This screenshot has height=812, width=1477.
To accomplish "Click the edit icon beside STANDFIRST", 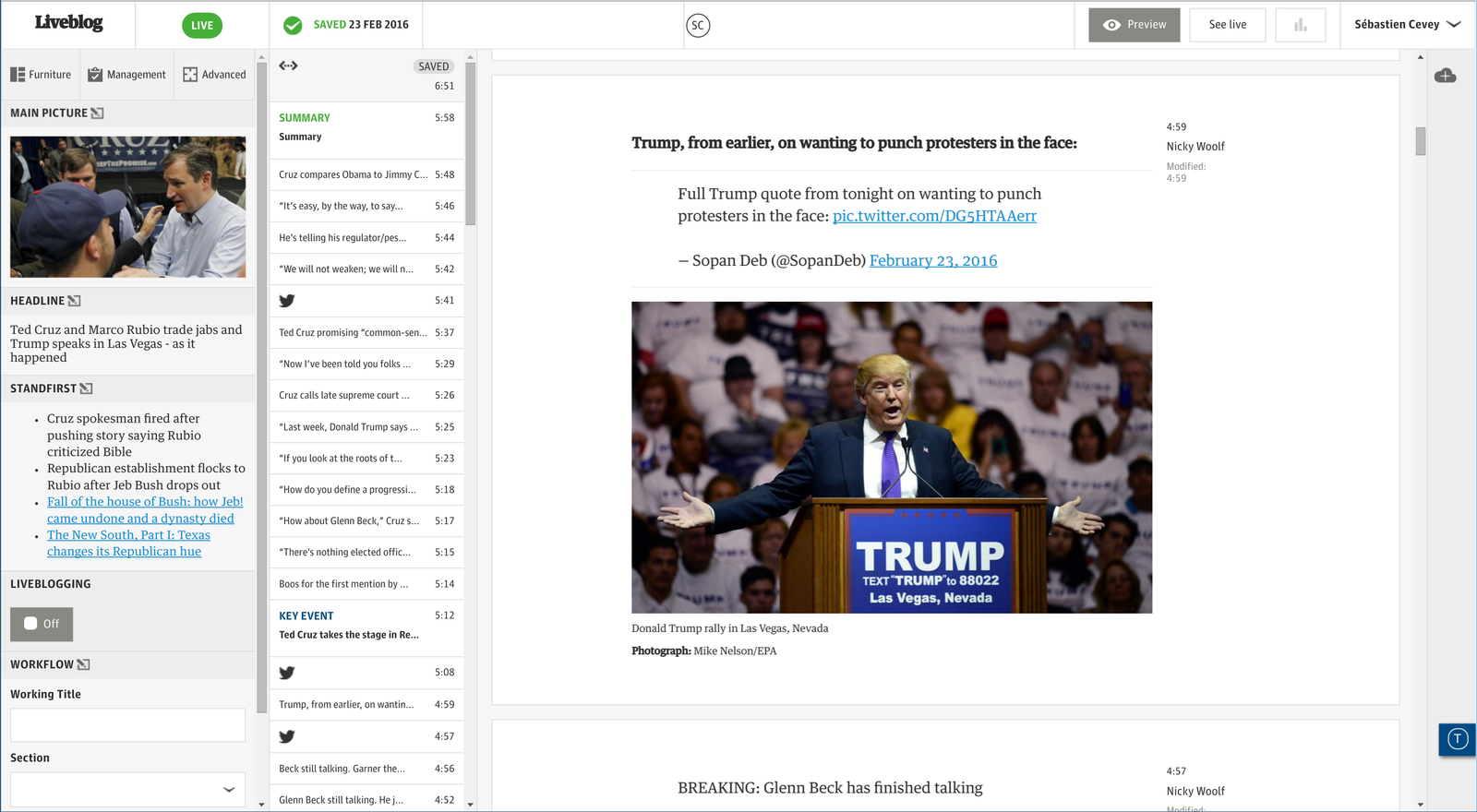I will [x=87, y=388].
